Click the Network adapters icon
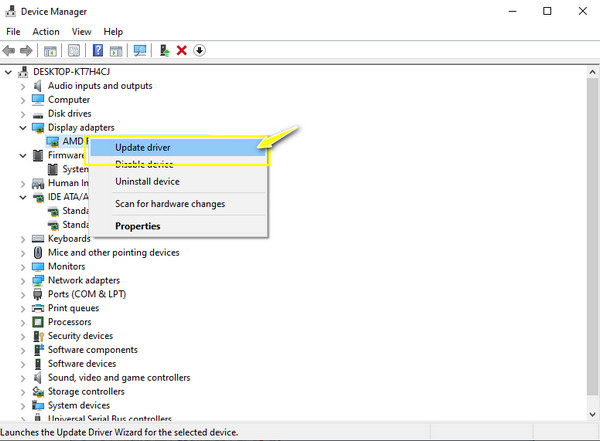 pyautogui.click(x=38, y=280)
